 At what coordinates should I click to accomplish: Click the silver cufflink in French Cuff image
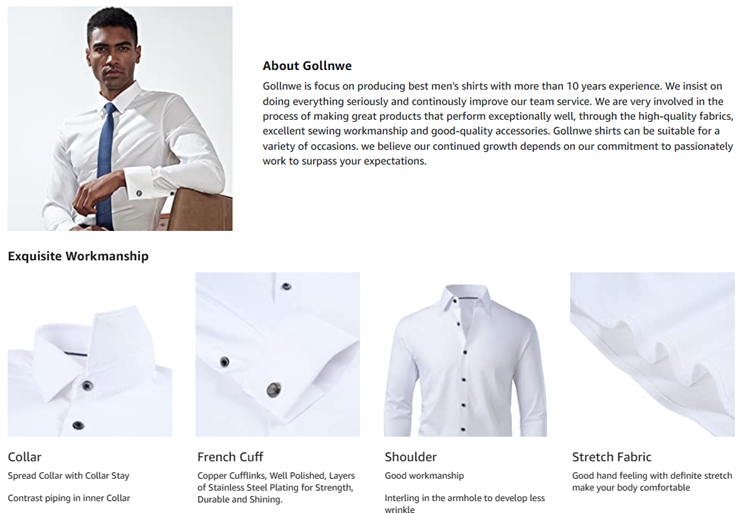coord(273,389)
